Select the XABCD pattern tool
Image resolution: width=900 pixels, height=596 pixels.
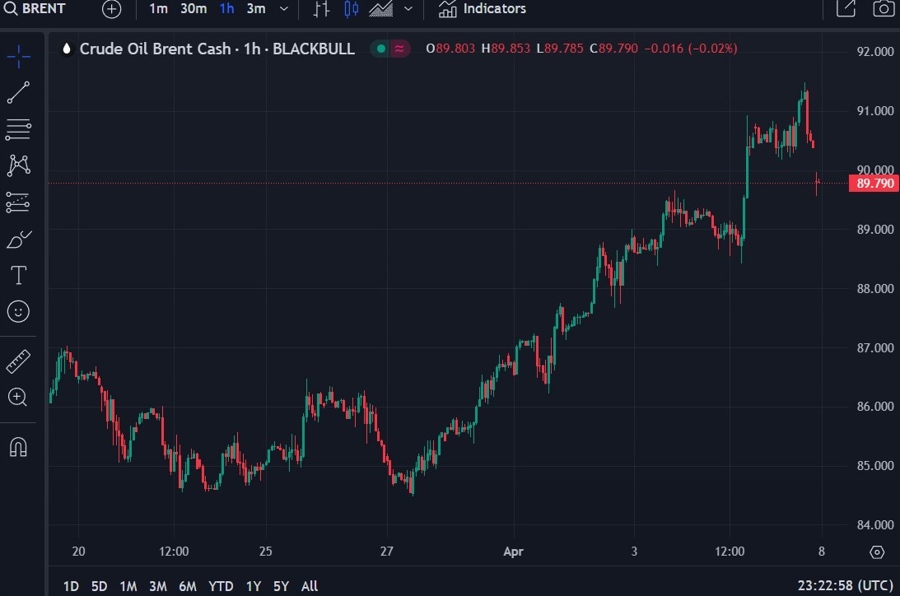pos(18,165)
